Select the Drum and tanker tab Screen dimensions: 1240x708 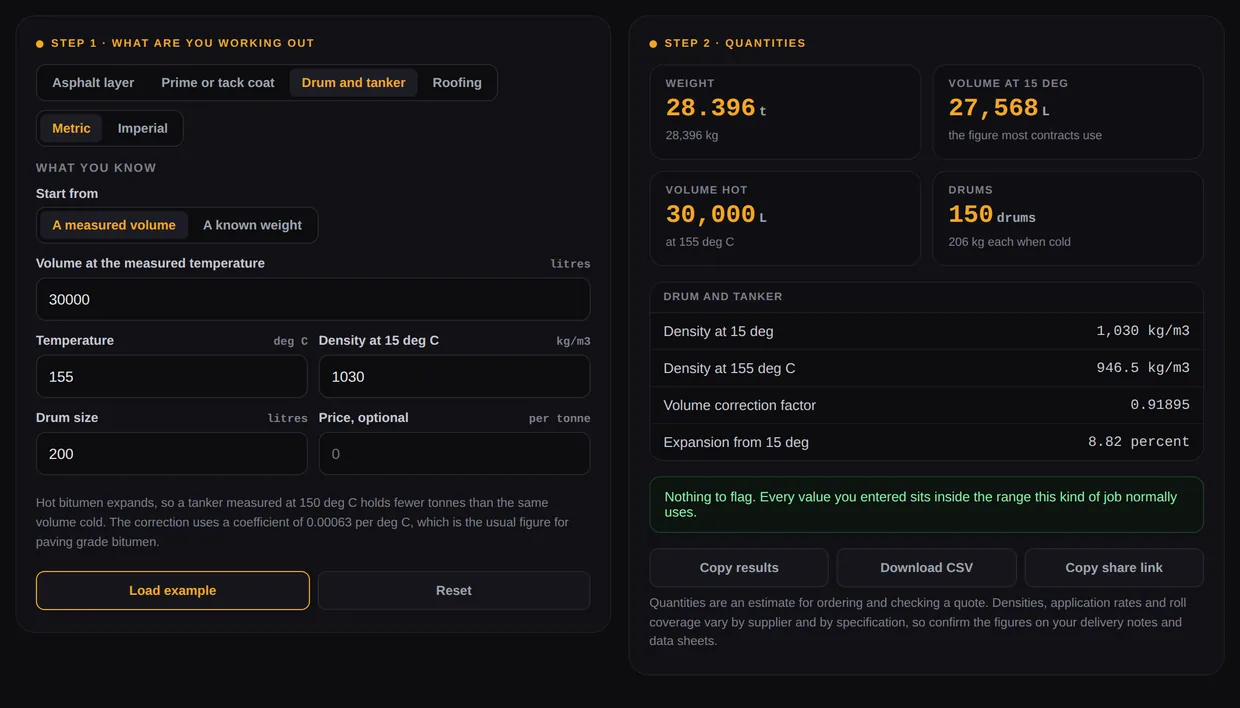point(353,83)
